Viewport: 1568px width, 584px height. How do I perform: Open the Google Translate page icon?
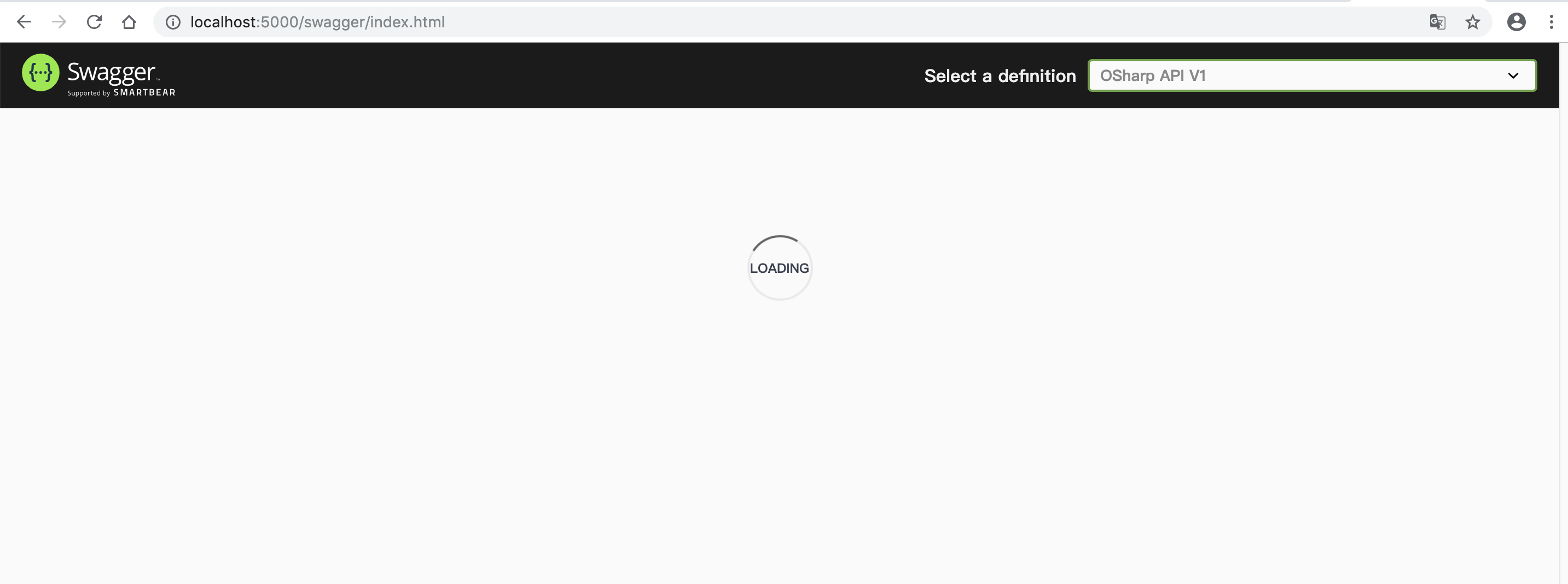(1437, 22)
